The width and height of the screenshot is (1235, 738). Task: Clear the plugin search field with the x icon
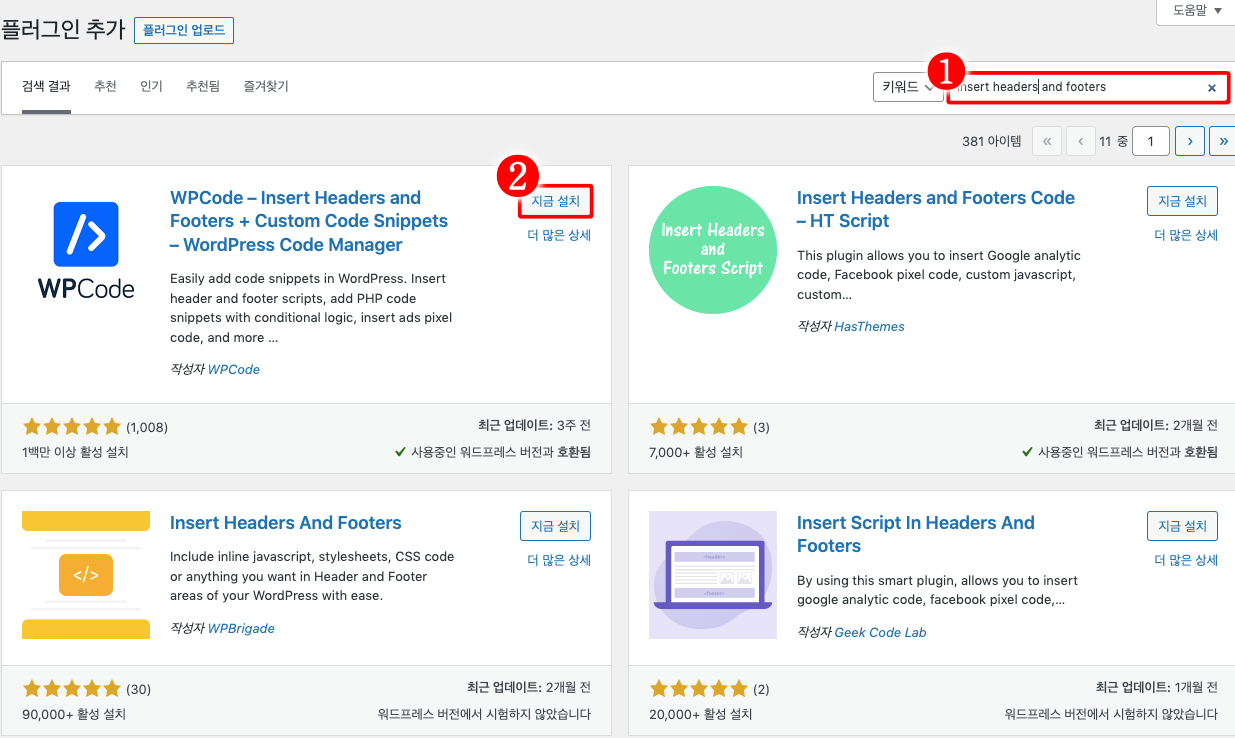pyautogui.click(x=1212, y=88)
